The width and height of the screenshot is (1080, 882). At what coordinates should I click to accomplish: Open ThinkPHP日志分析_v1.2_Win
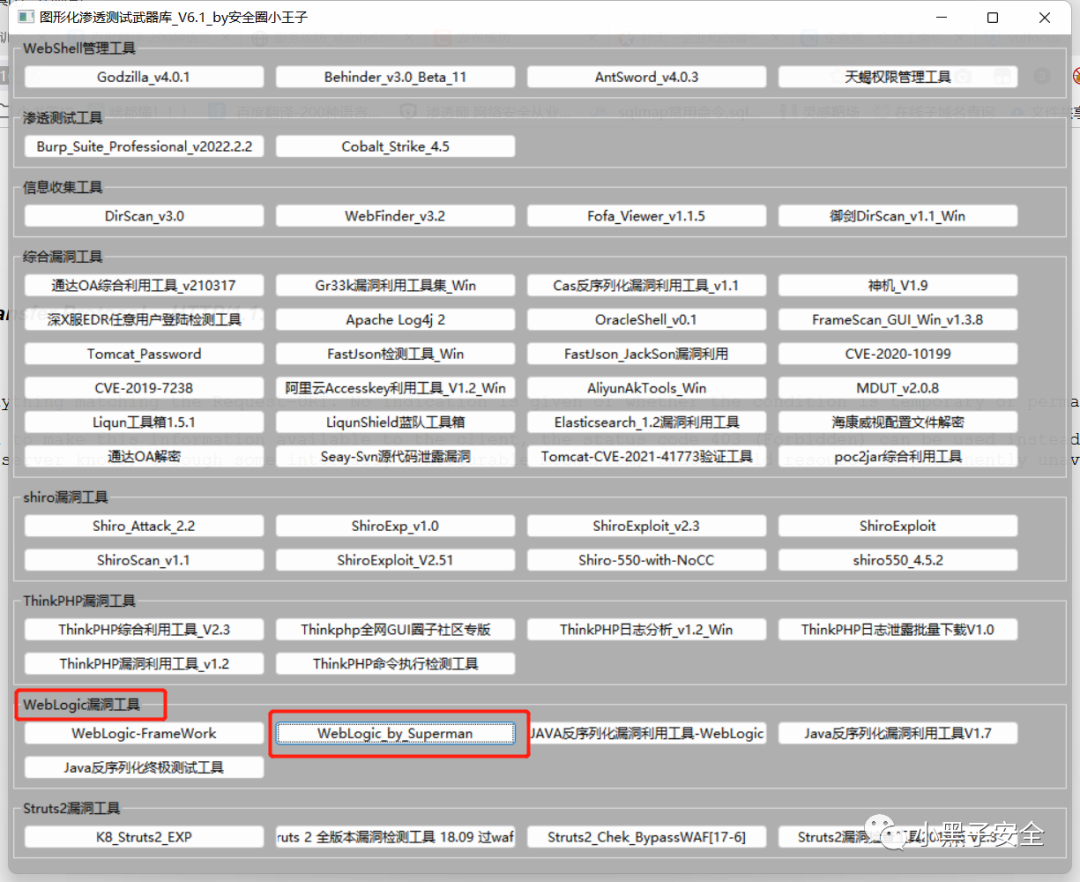coord(647,630)
